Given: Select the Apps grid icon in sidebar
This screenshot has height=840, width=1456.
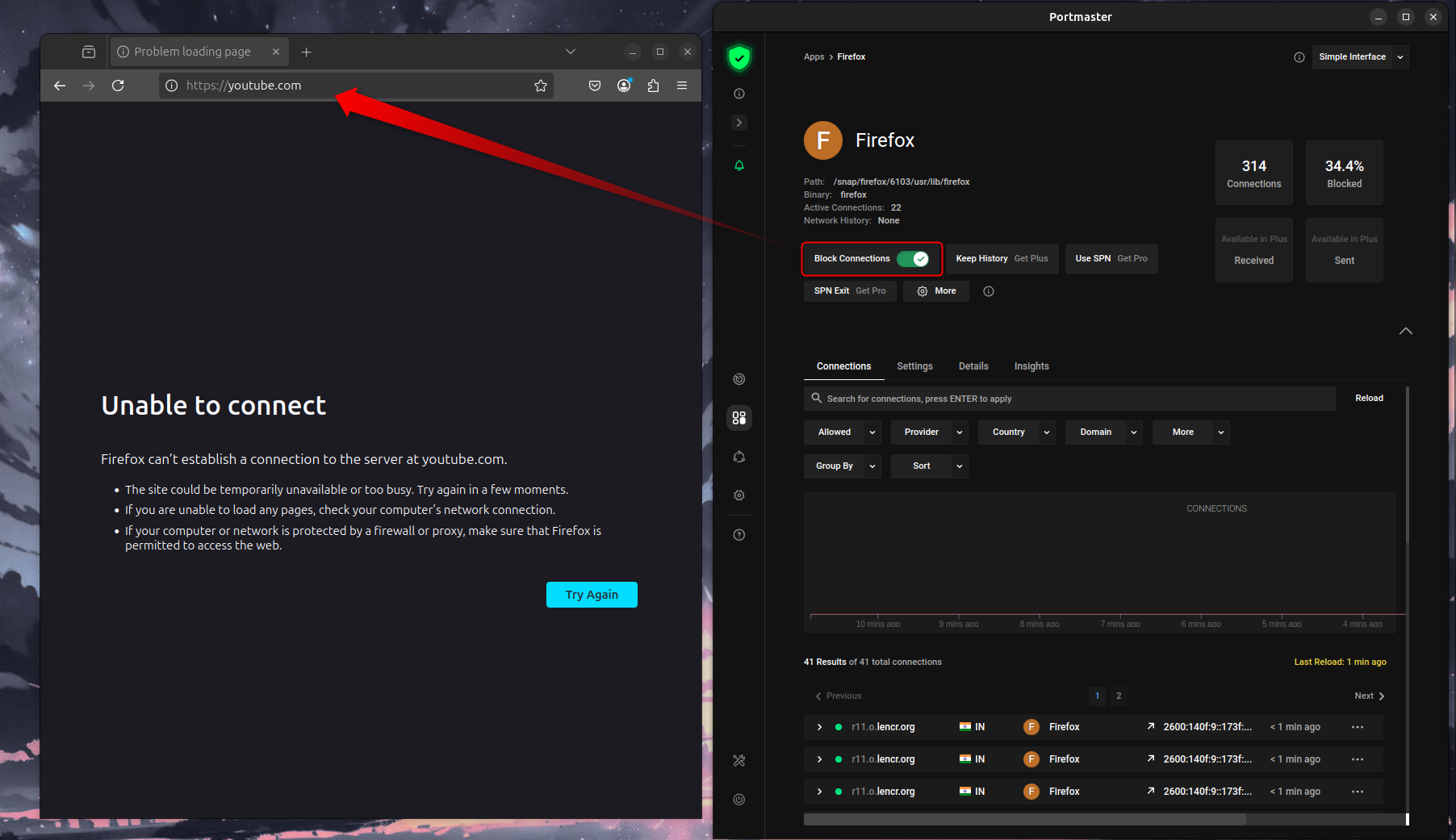Looking at the screenshot, I should (x=738, y=418).
